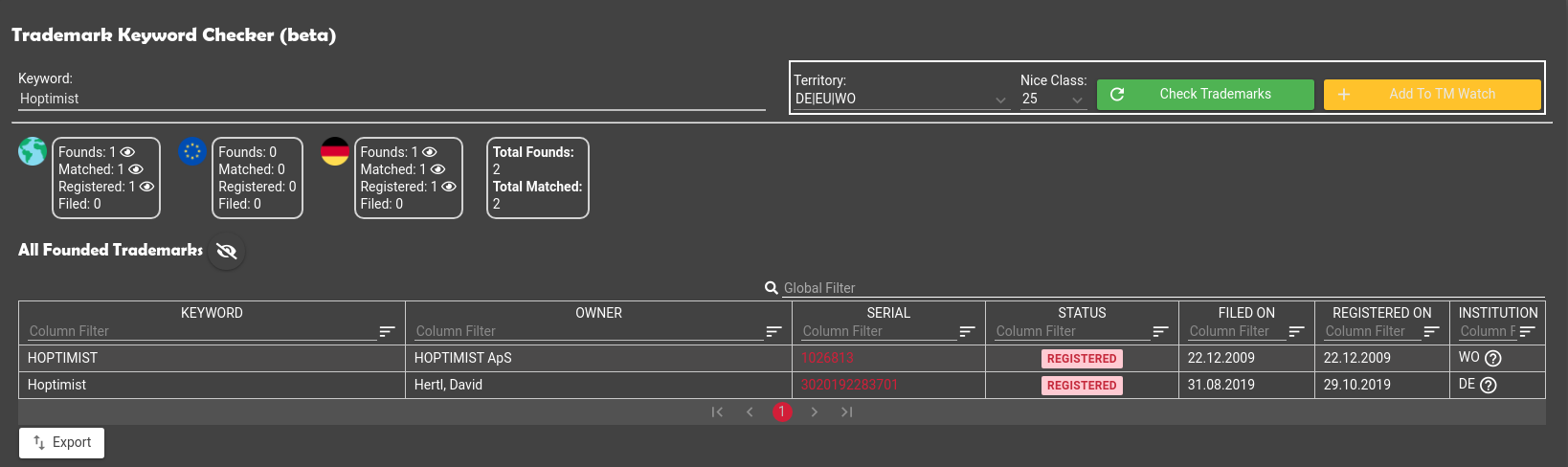
Task: Open the Nice Class dropdown
Action: (x=1053, y=99)
